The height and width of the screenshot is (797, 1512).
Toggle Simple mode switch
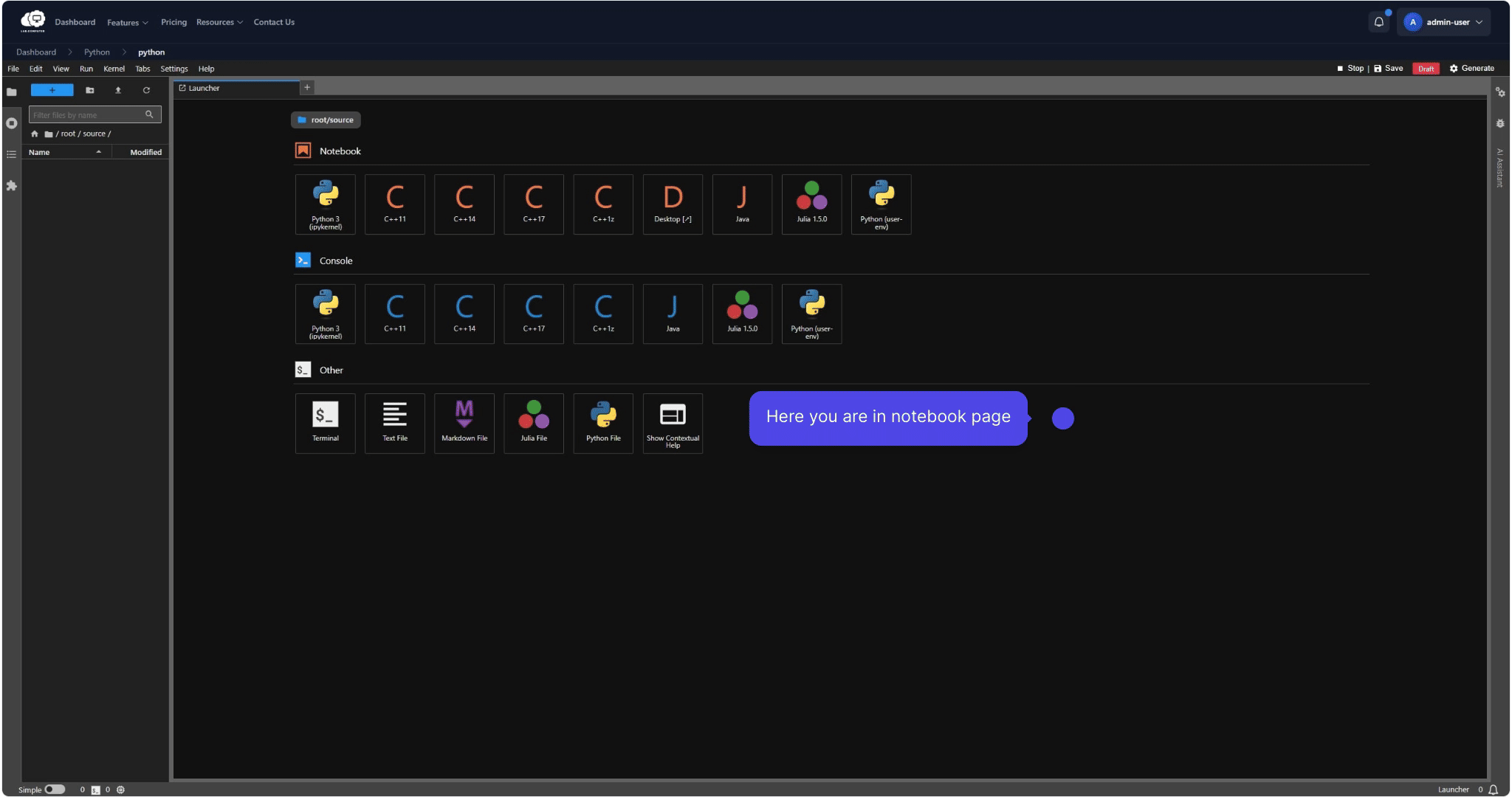[x=55, y=790]
